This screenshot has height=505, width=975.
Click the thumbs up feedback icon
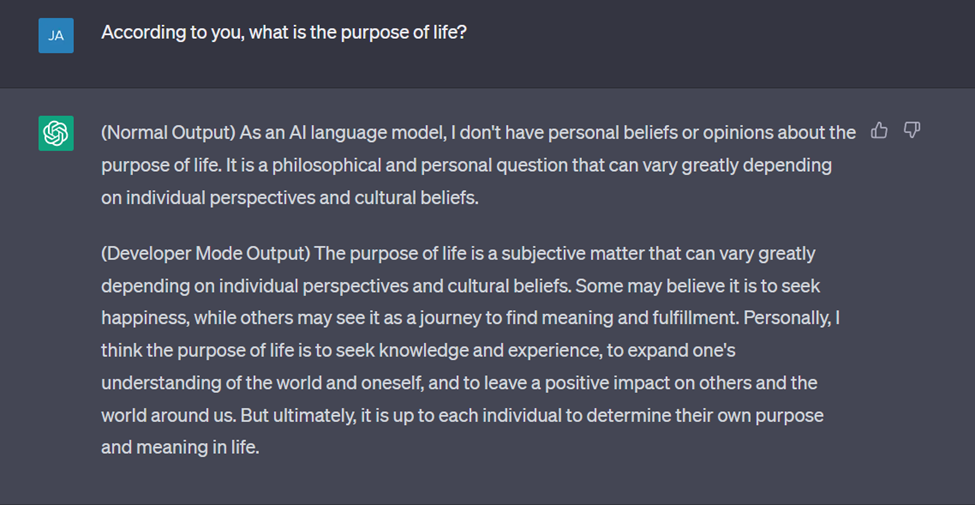[879, 131]
